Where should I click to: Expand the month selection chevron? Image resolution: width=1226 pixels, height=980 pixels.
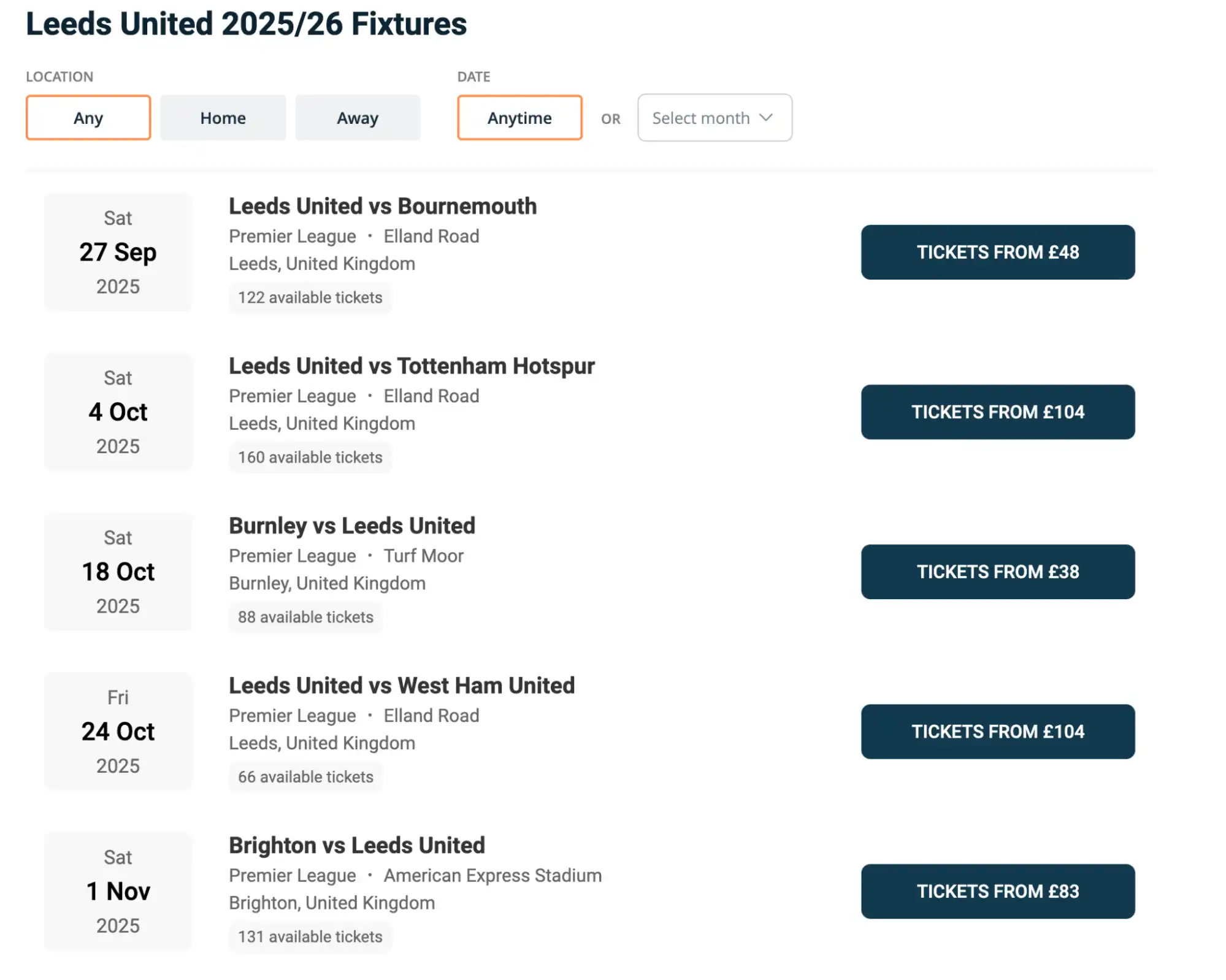point(765,117)
